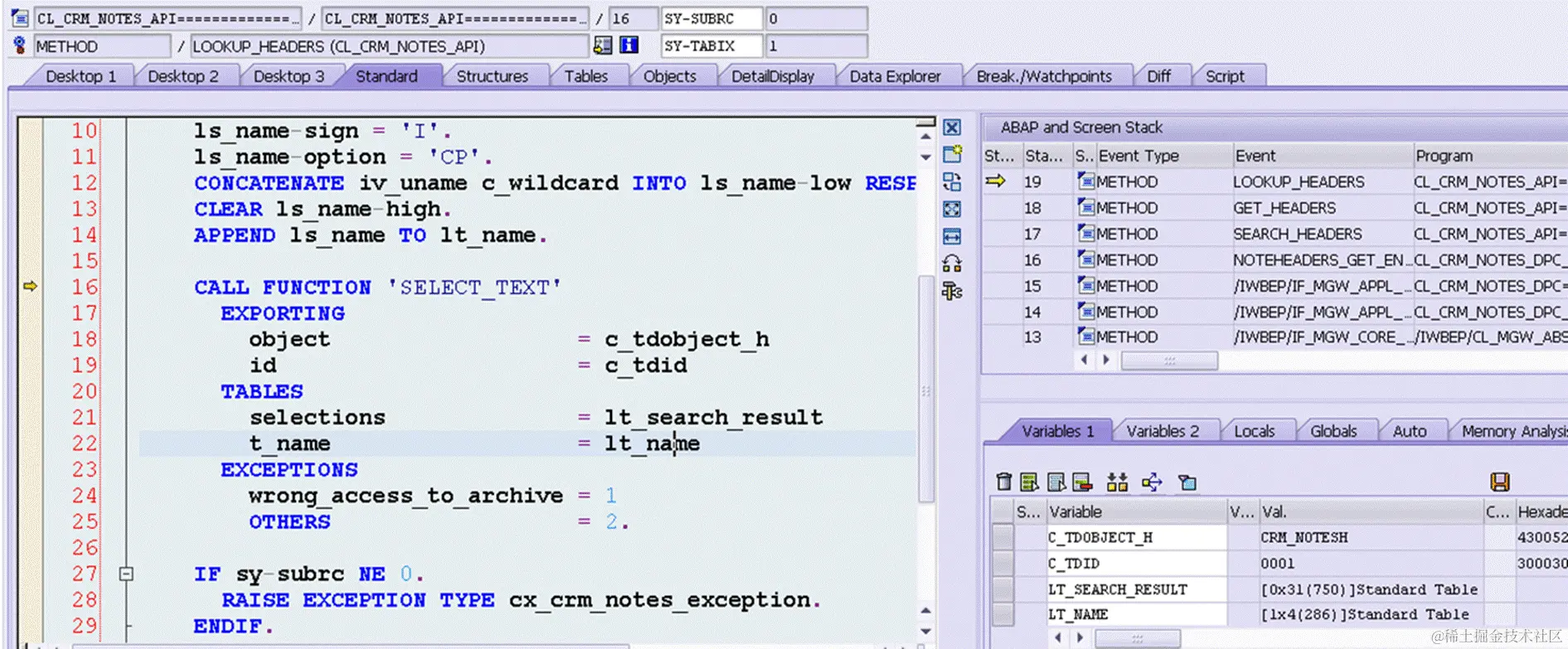Screen dimensions: 1568x649
Task: Click the table icon with red minus
Action: click(x=1081, y=482)
